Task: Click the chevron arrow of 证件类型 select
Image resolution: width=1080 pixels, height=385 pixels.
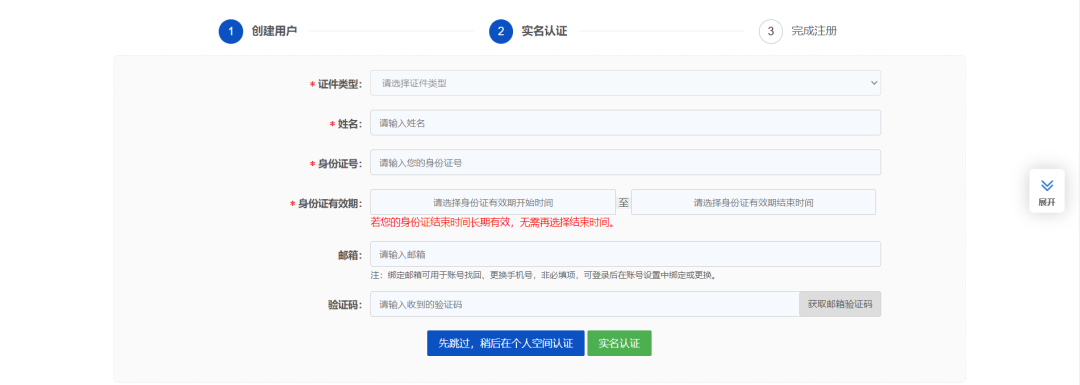Action: click(873, 83)
